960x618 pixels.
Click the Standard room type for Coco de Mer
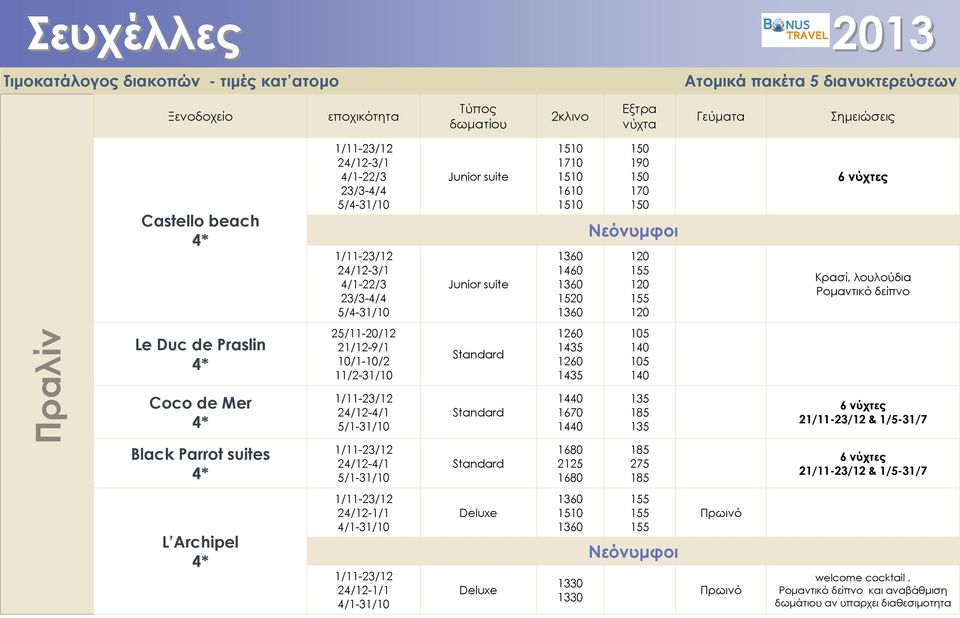coord(478,412)
